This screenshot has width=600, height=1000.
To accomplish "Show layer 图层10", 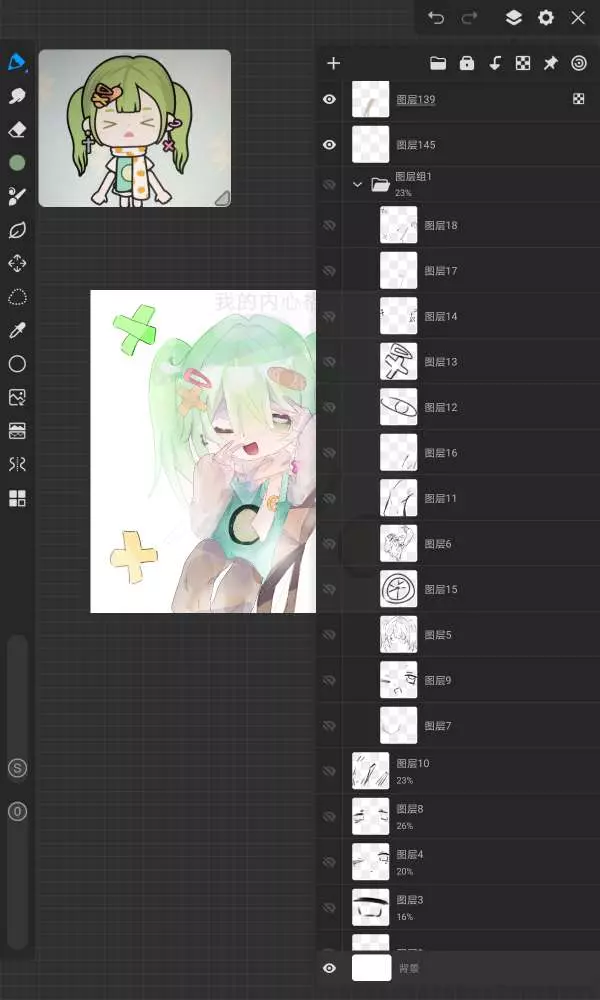I will coord(329,770).
